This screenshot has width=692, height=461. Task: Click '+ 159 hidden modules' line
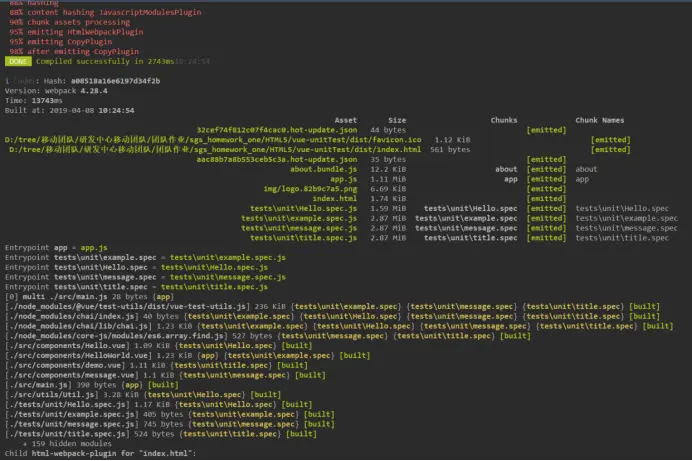[67, 443]
